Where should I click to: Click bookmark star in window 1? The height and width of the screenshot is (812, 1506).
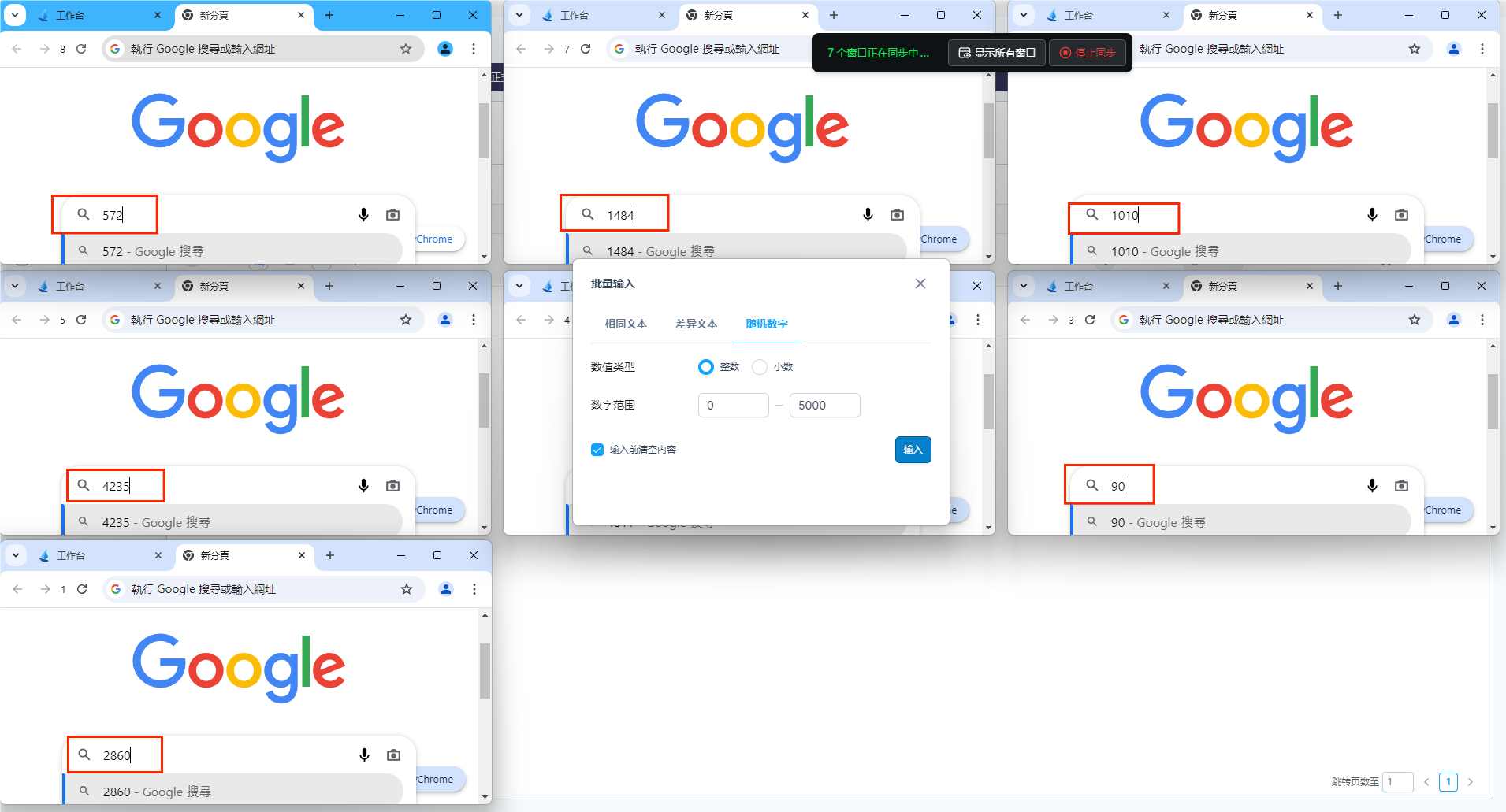click(407, 589)
